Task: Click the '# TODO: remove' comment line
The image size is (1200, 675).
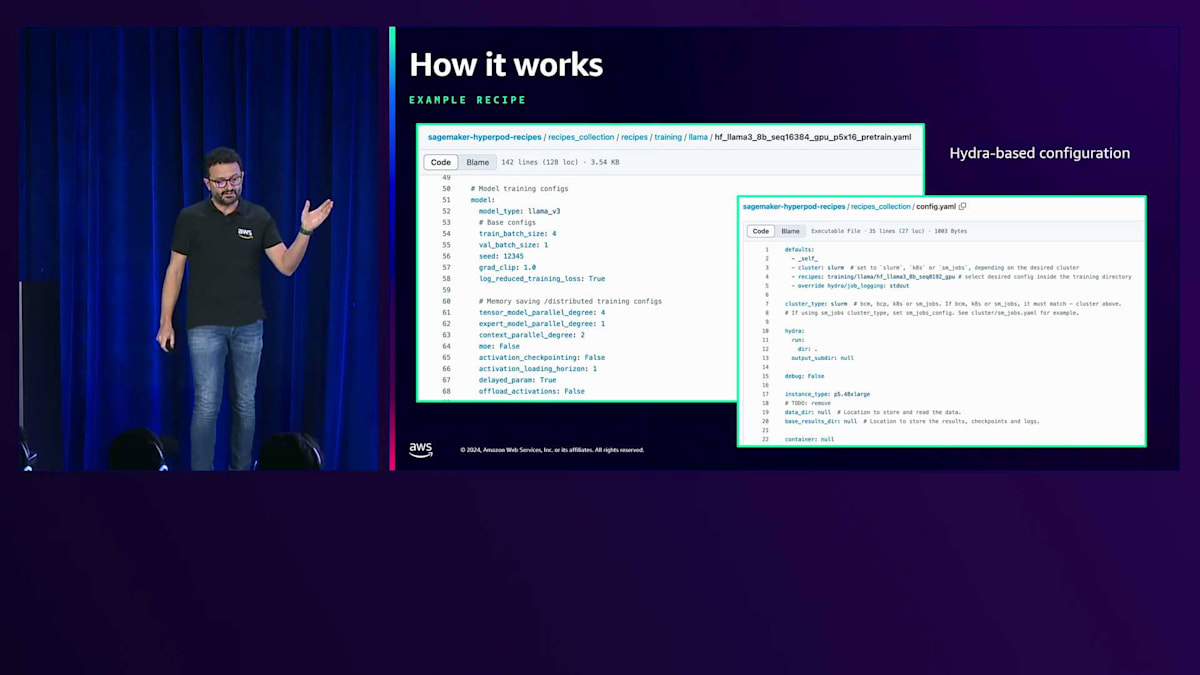Action: coord(808,403)
